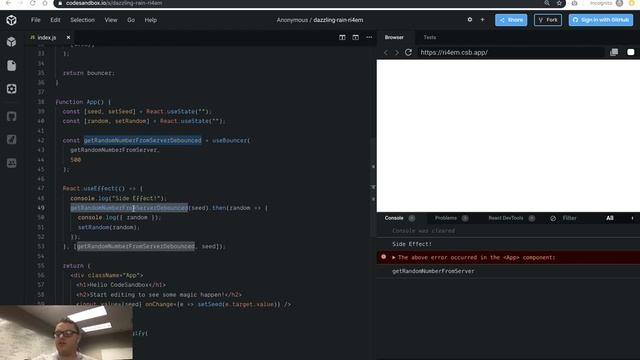The width and height of the screenshot is (640, 360).
Task: Switch to the index.js tab
Action: (46, 37)
